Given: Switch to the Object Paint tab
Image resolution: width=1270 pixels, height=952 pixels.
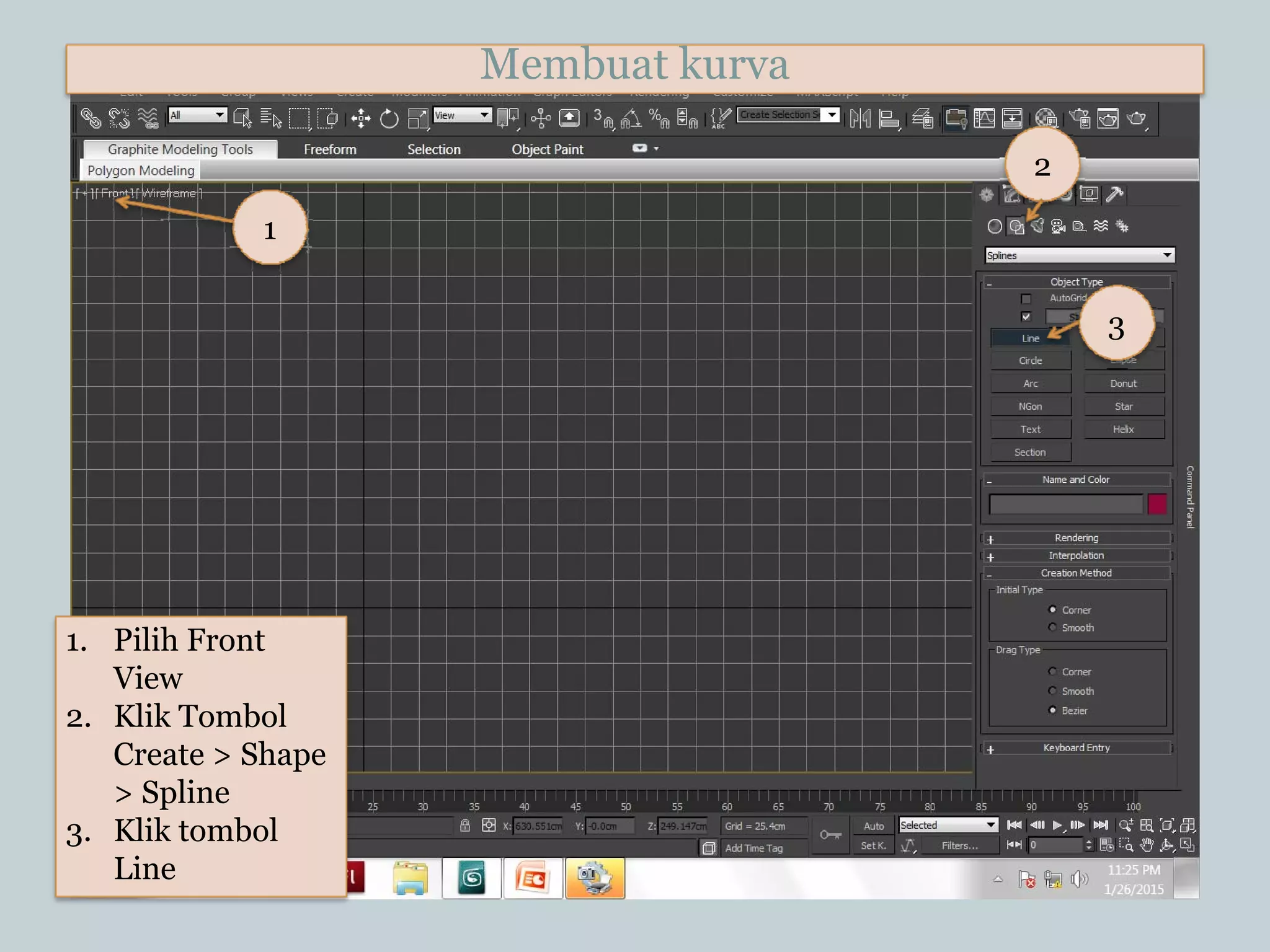Looking at the screenshot, I should tap(548, 149).
